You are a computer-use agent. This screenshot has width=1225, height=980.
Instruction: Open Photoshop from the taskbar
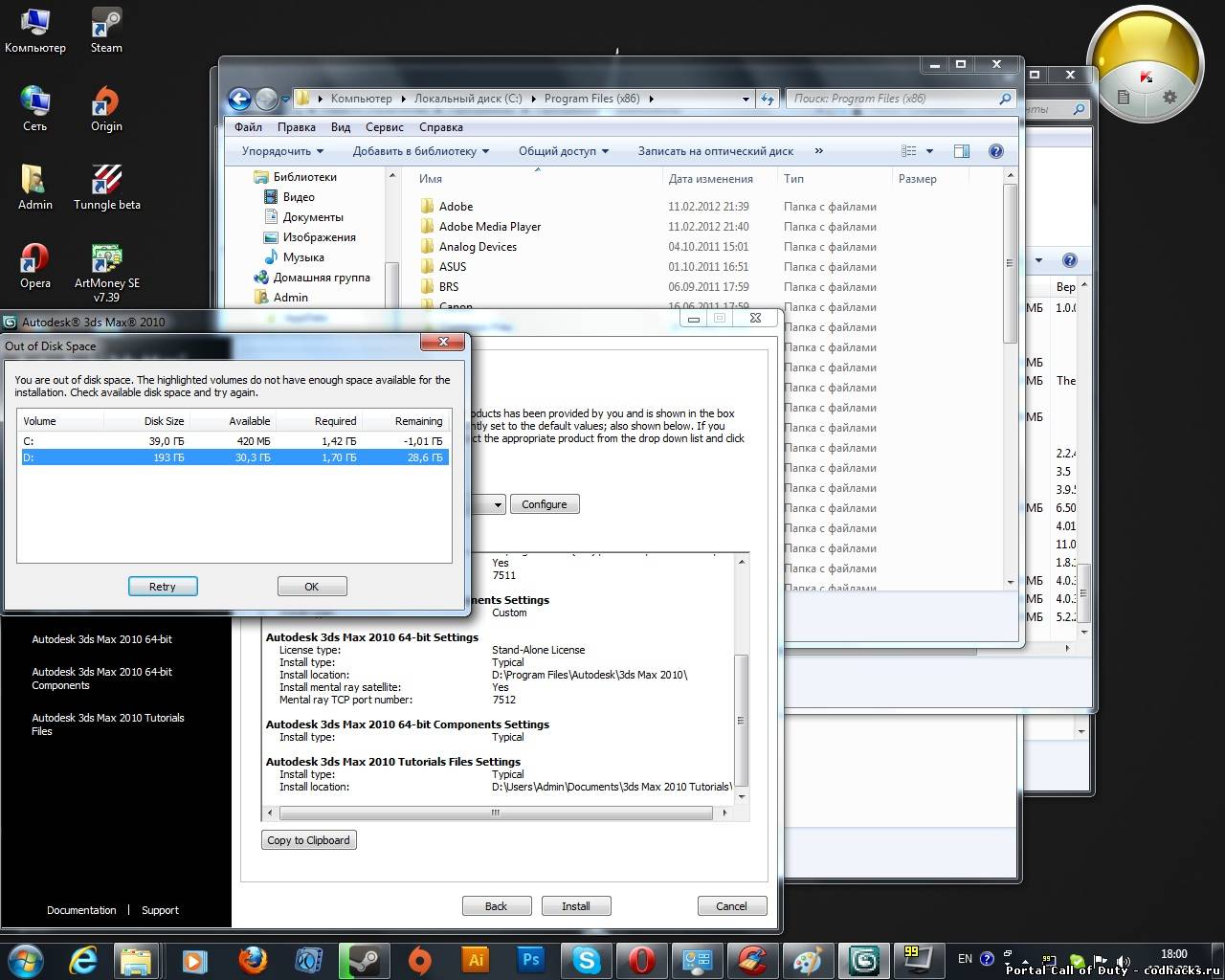[x=530, y=960]
